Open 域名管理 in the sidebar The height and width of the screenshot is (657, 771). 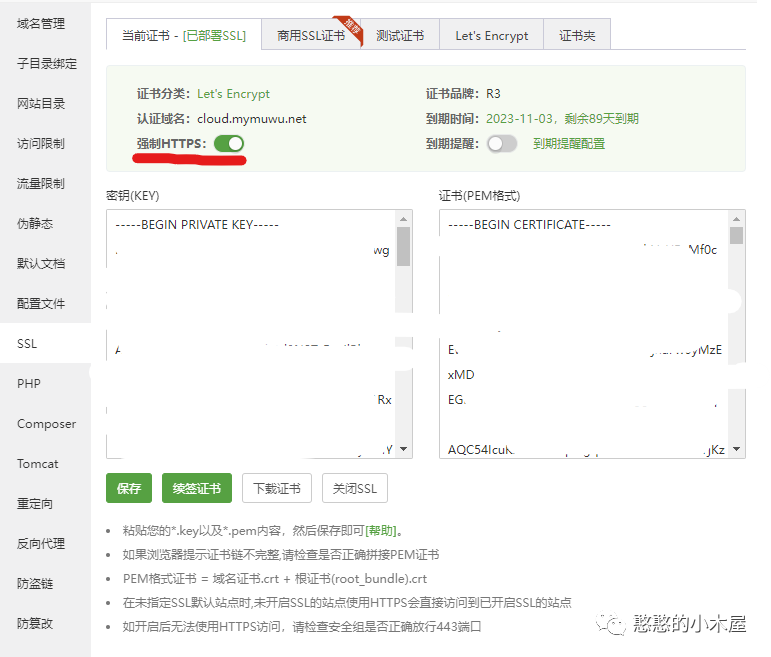[x=41, y=24]
